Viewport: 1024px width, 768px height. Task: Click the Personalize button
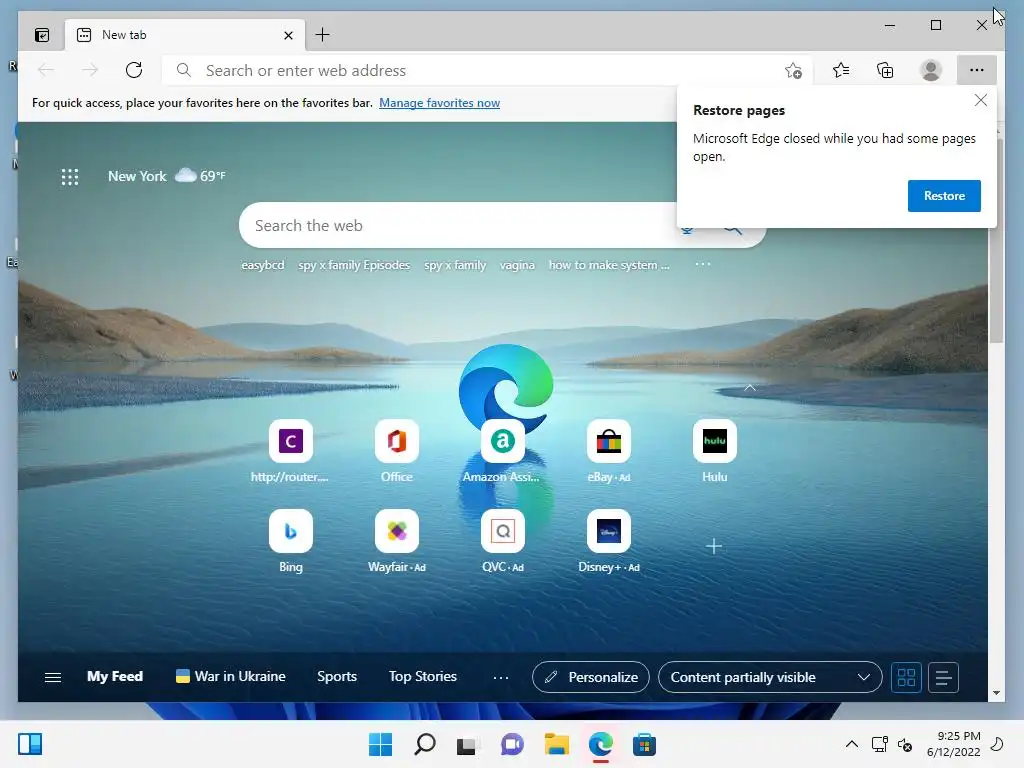click(x=590, y=677)
